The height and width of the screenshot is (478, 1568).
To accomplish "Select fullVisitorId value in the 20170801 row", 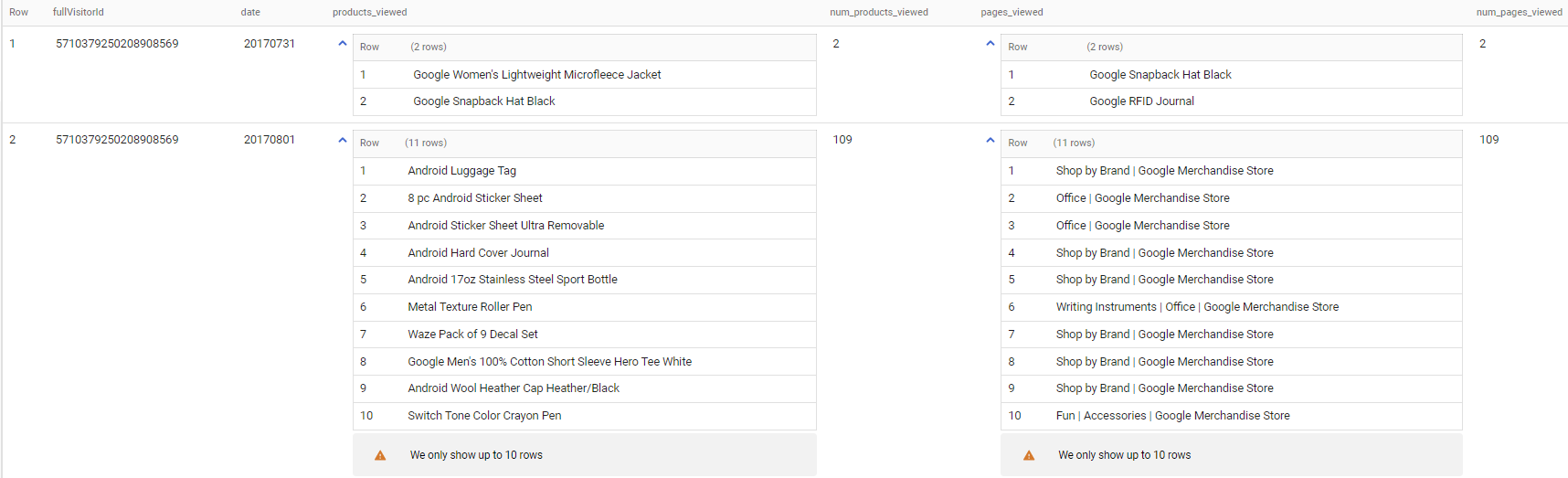I will click(117, 140).
